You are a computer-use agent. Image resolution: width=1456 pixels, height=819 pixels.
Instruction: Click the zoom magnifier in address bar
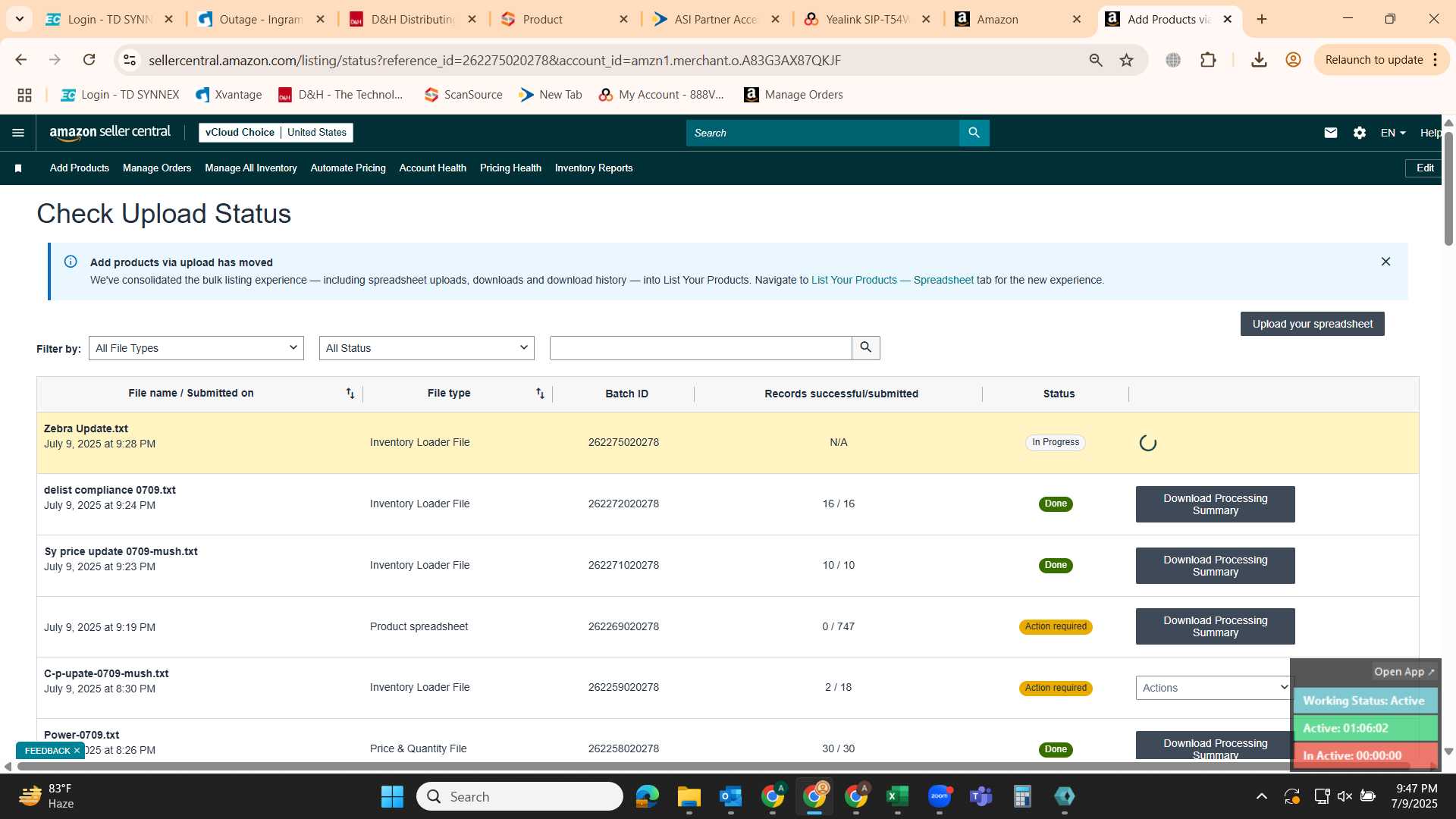[1095, 60]
